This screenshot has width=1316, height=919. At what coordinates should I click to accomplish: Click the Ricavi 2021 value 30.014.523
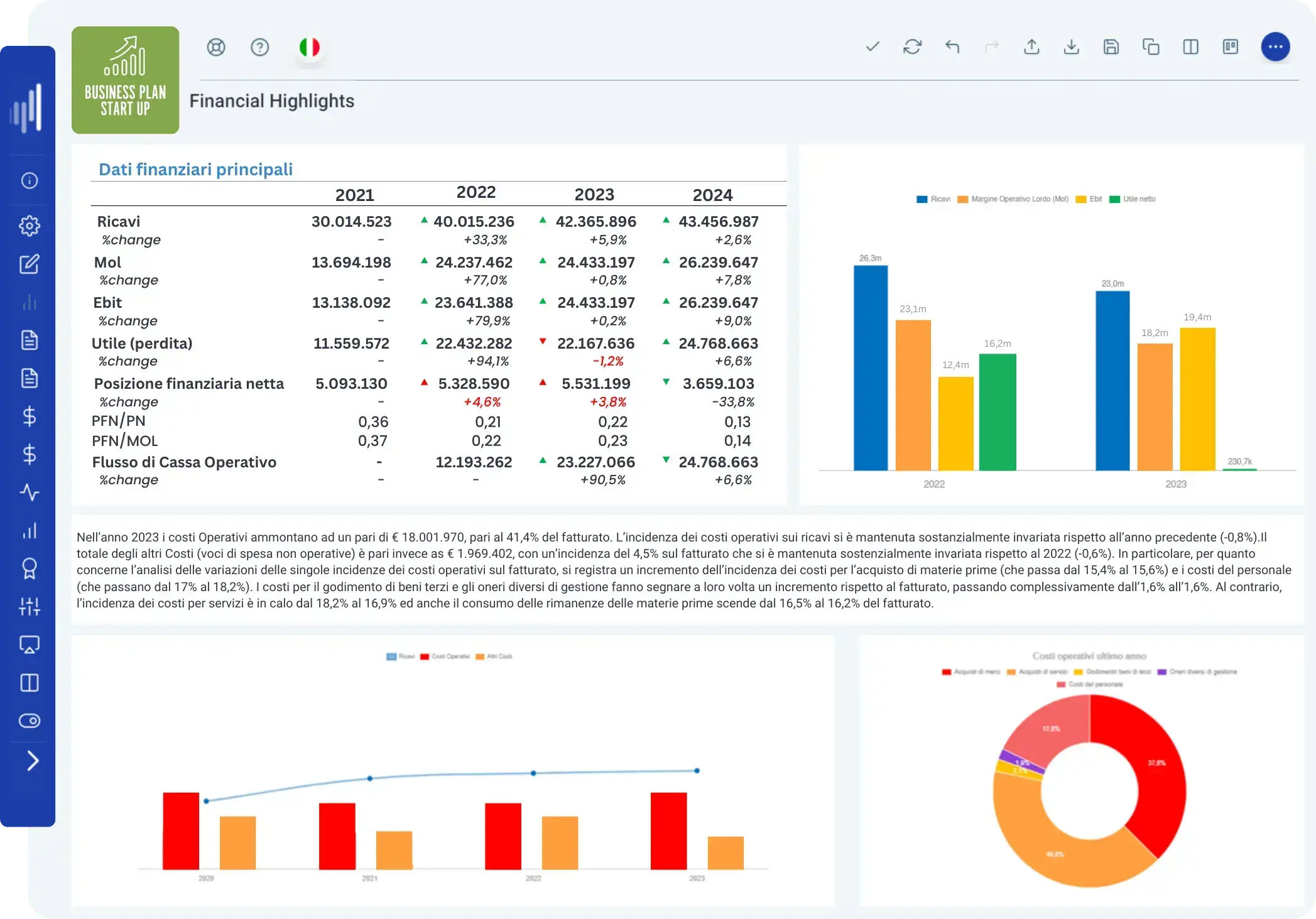(x=351, y=221)
